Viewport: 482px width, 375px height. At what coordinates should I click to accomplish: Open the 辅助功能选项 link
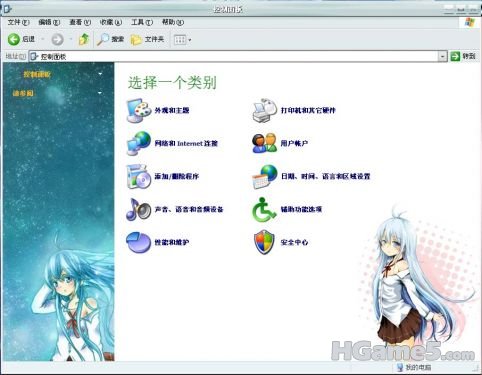(301, 209)
